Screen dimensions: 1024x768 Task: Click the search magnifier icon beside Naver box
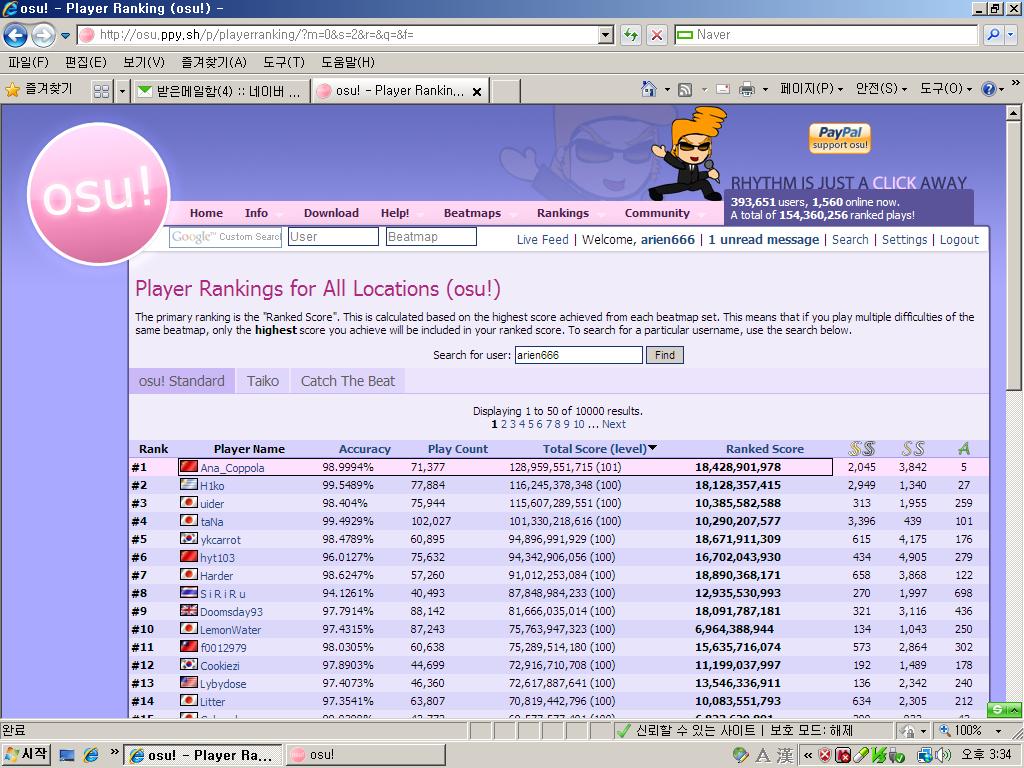pyautogui.click(x=993, y=35)
